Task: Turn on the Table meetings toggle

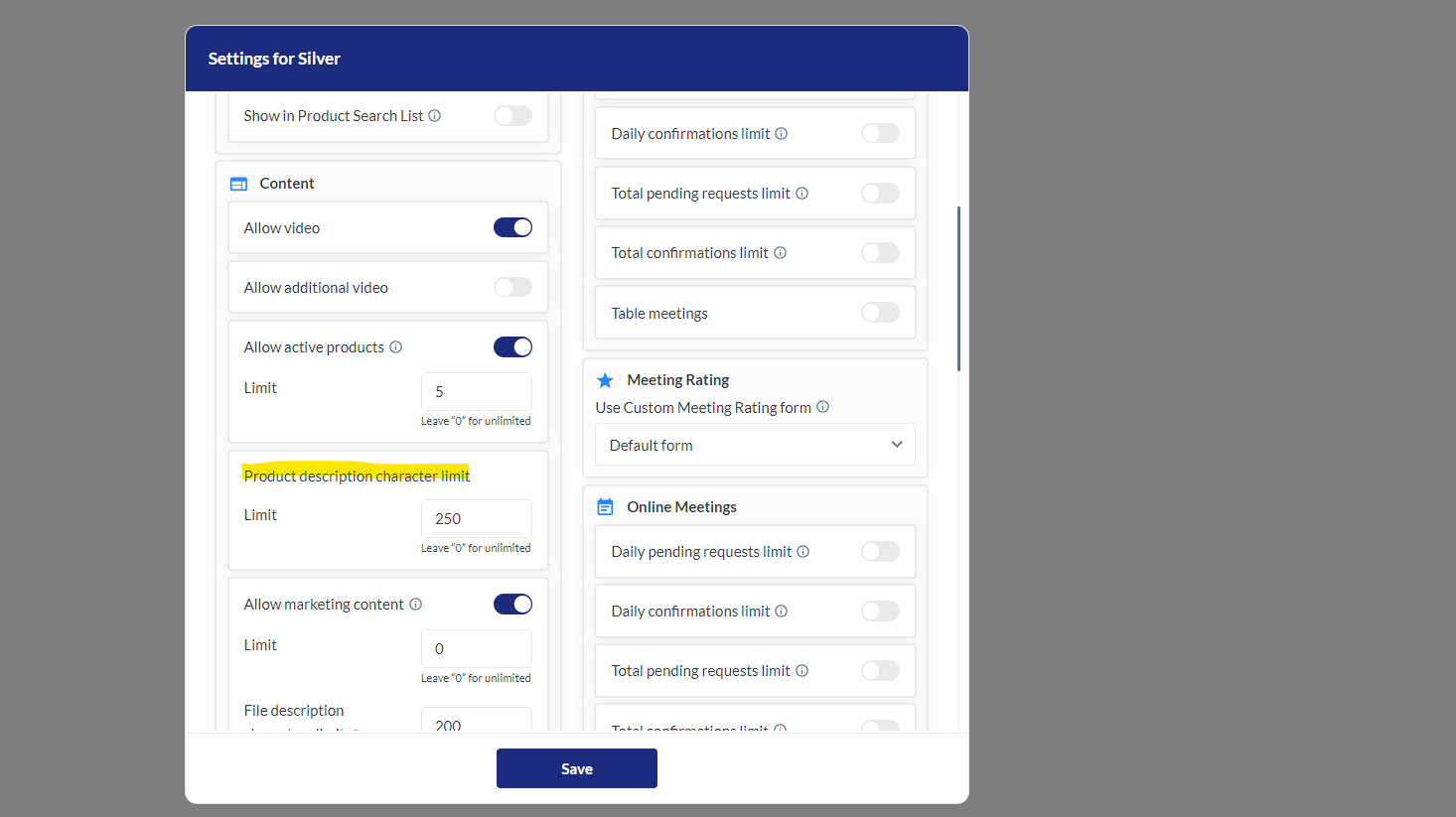Action: coord(880,313)
